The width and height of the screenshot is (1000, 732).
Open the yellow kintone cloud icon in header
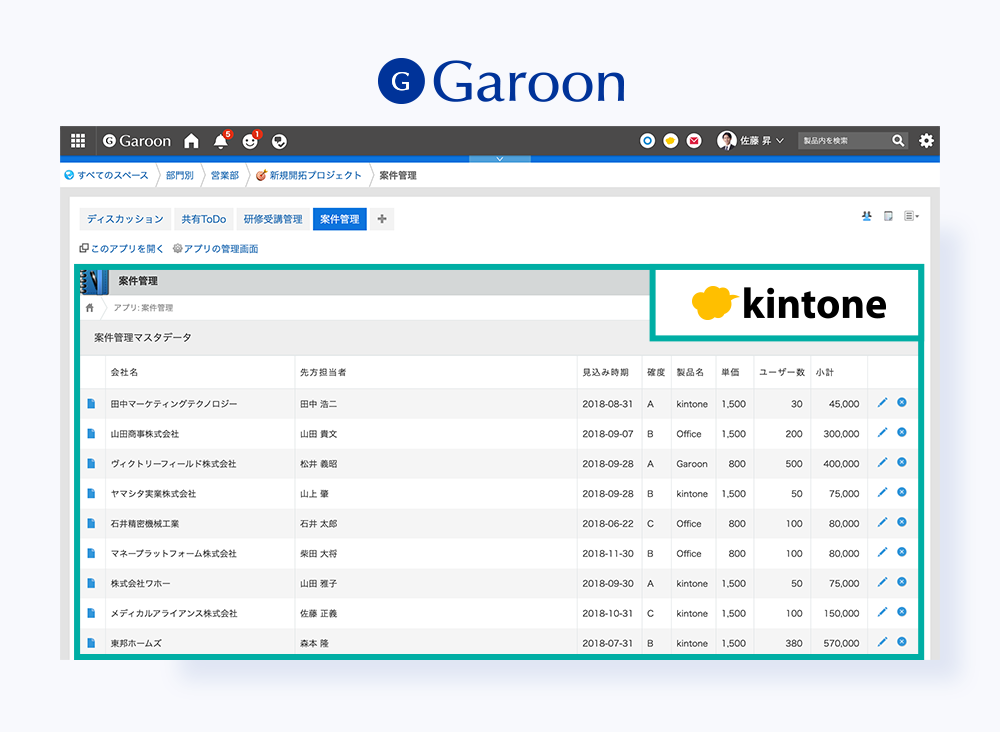pyautogui.click(x=670, y=141)
